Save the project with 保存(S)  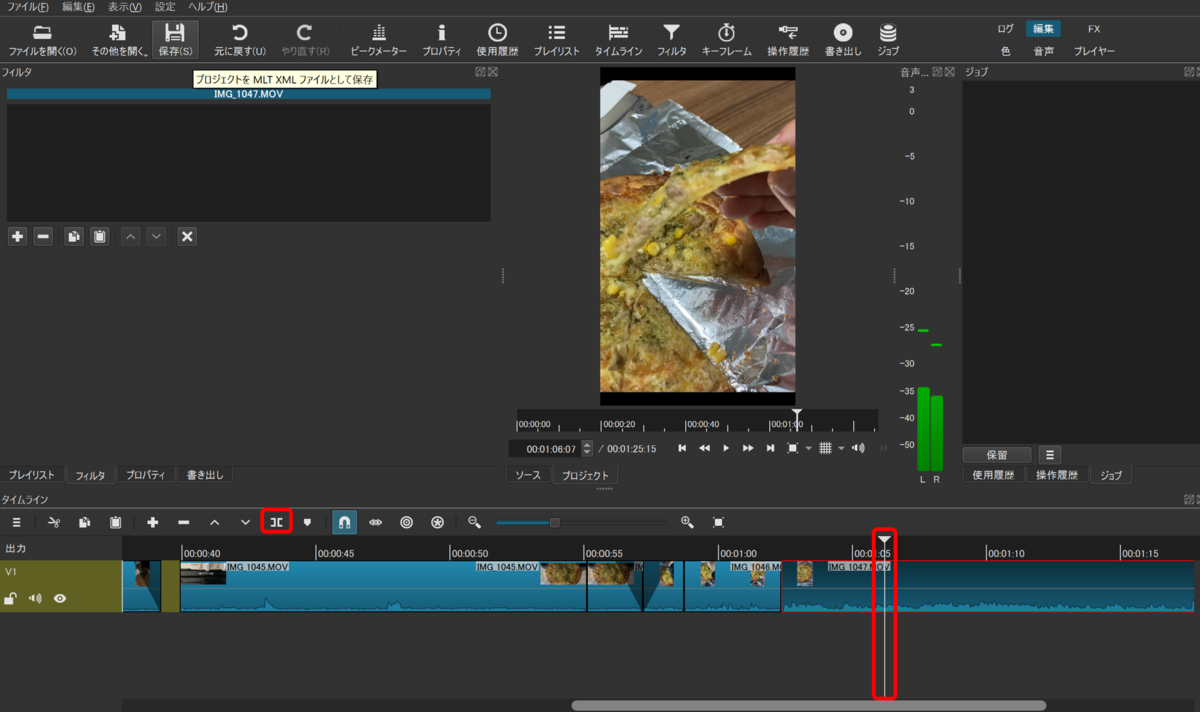pos(175,40)
